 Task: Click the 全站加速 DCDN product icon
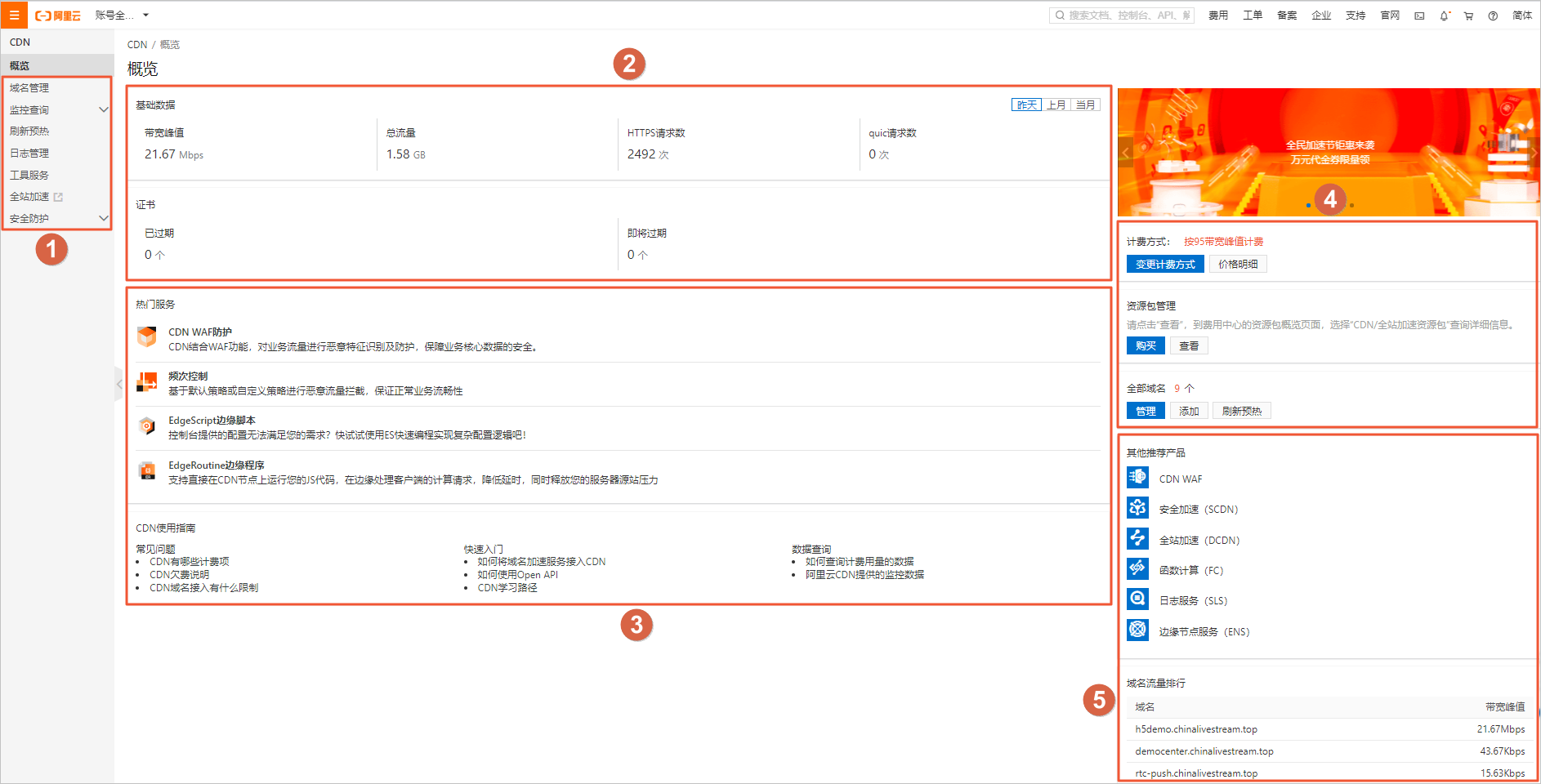(x=1137, y=538)
